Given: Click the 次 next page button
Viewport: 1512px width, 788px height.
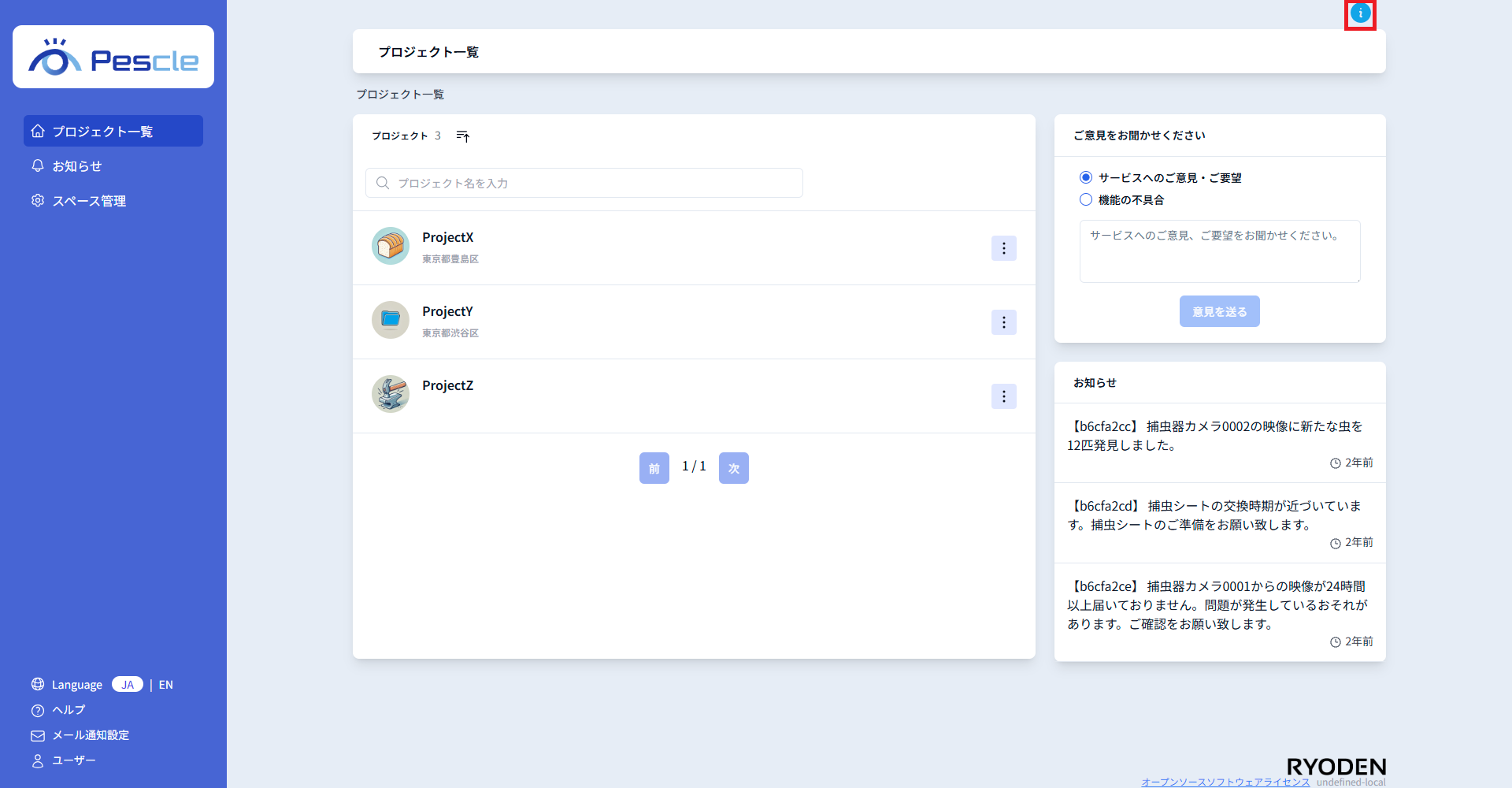Looking at the screenshot, I should pyautogui.click(x=733, y=468).
